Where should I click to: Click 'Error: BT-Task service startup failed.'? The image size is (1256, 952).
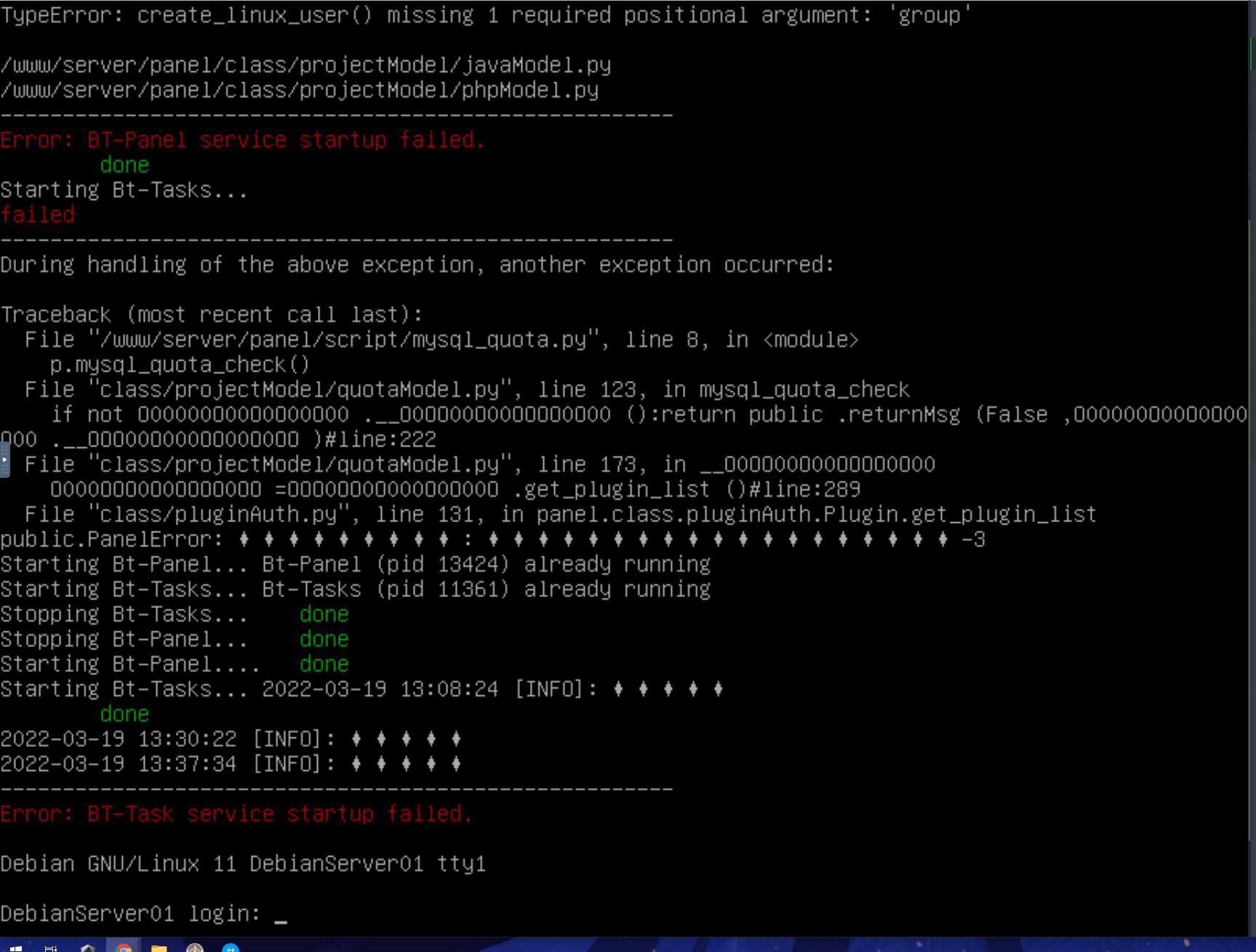pyautogui.click(x=236, y=814)
